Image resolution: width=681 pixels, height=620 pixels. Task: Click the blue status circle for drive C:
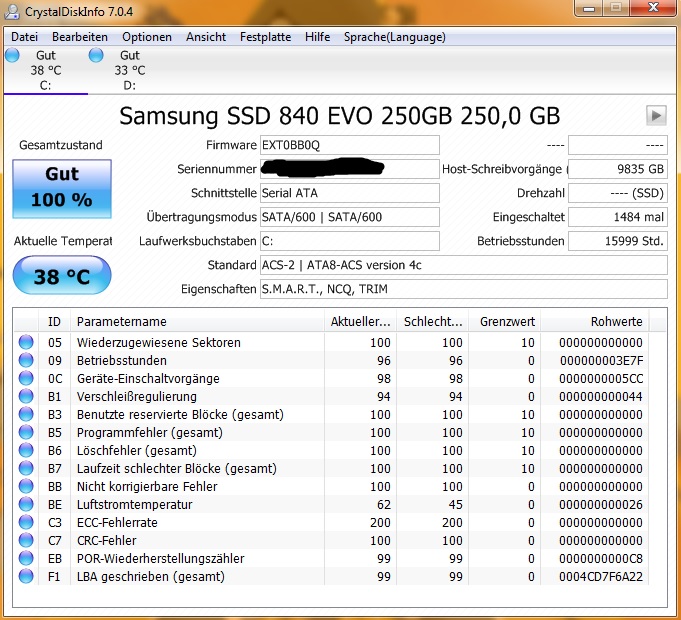(12, 55)
